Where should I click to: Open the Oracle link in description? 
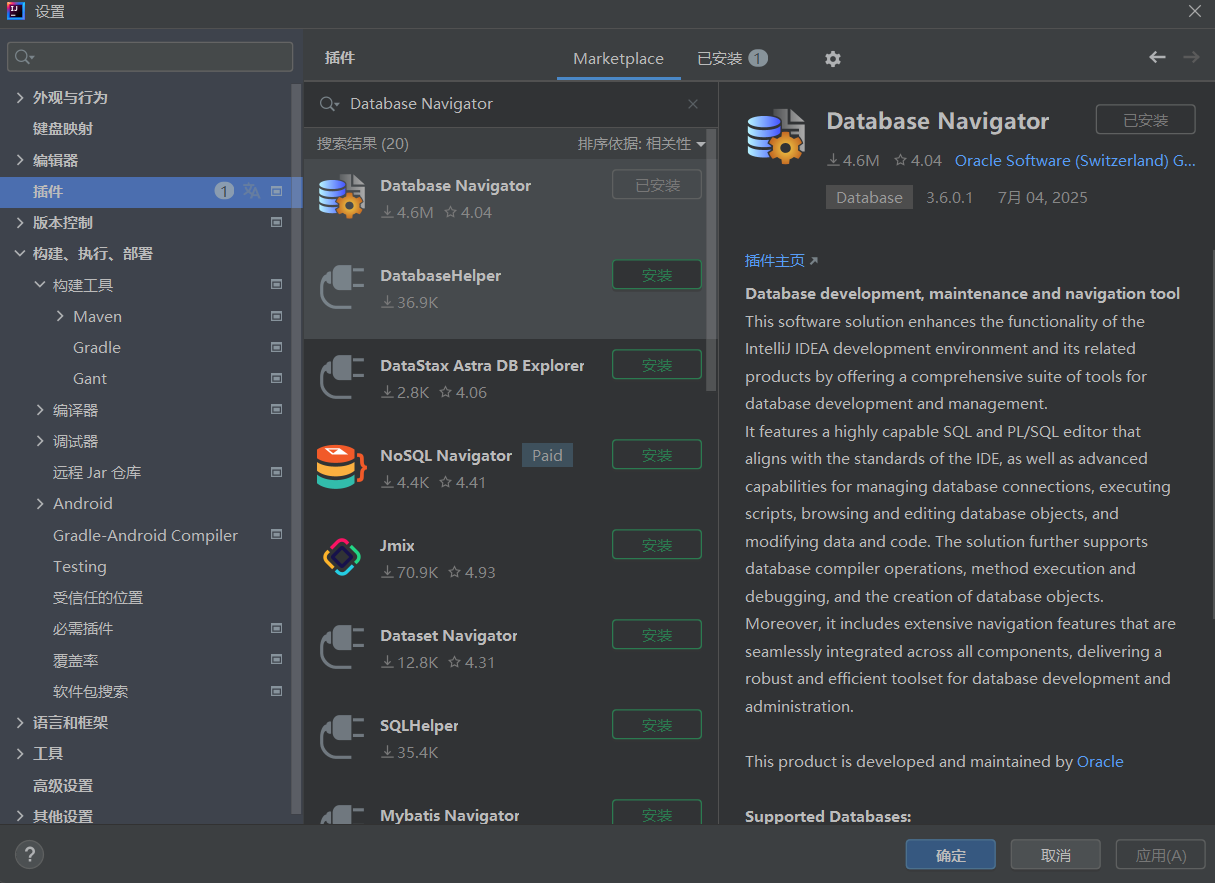point(1100,761)
